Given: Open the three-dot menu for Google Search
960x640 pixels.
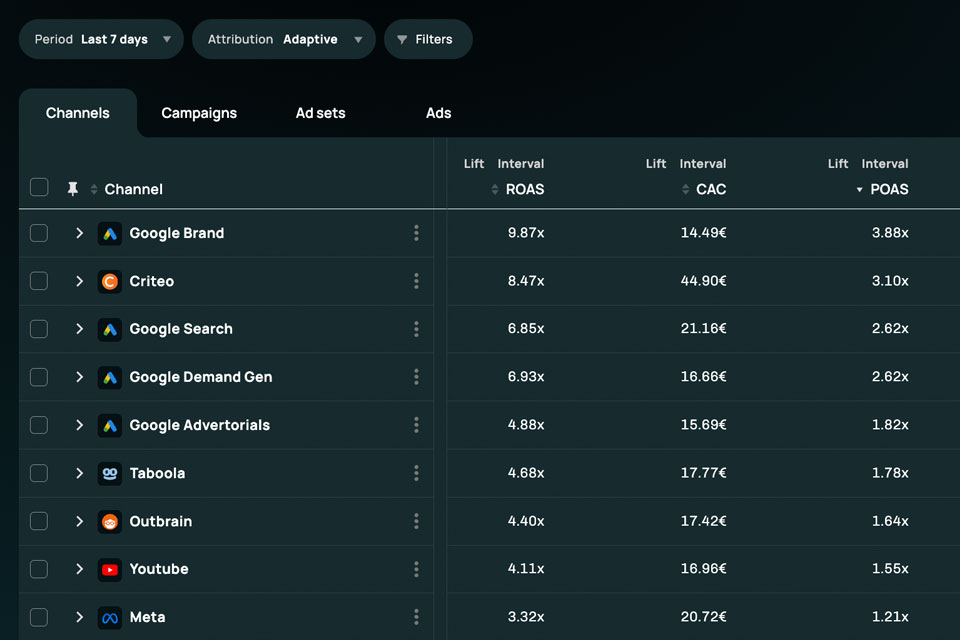Looking at the screenshot, I should [x=416, y=329].
